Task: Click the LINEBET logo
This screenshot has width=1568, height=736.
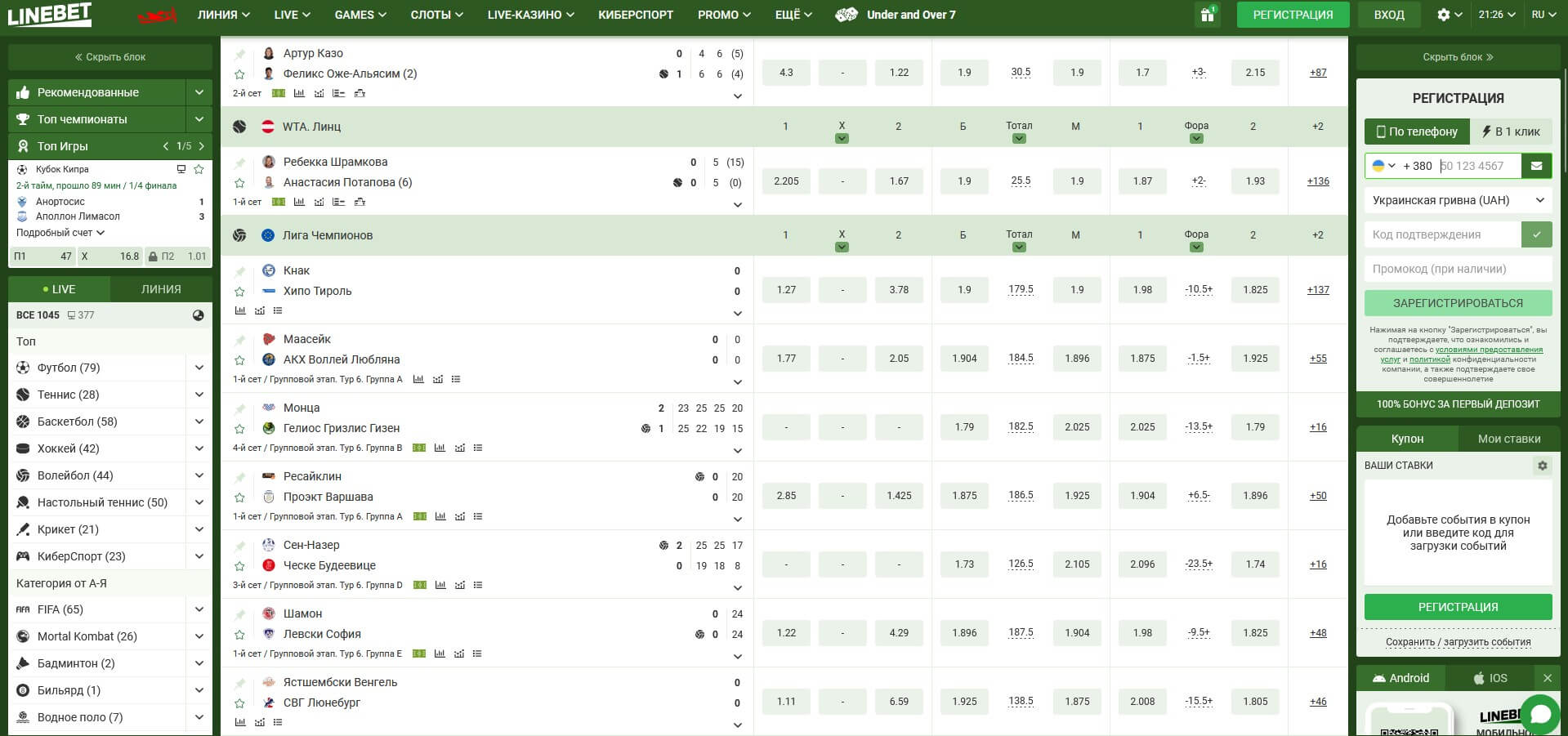Action: coord(50,15)
